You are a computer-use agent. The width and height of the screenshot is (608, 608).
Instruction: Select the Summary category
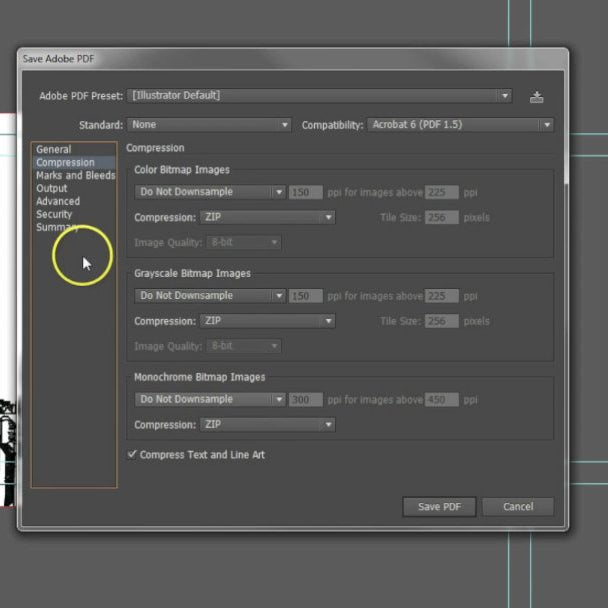tap(56, 227)
